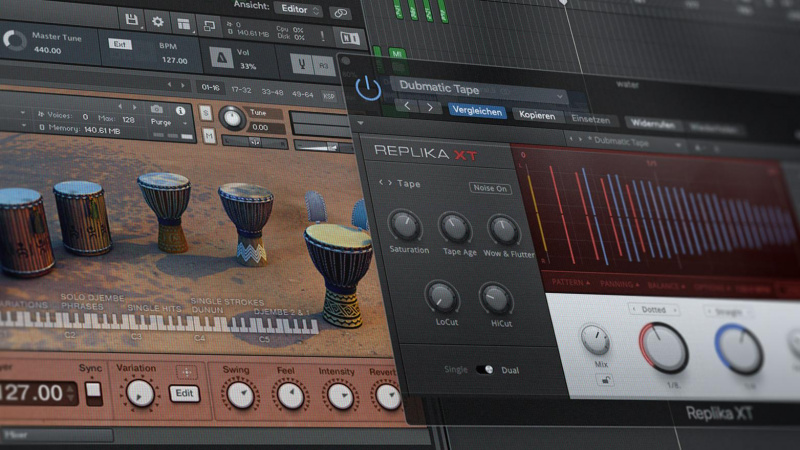Click the Vergleichen compare button
The width and height of the screenshot is (800, 450).
[x=477, y=111]
